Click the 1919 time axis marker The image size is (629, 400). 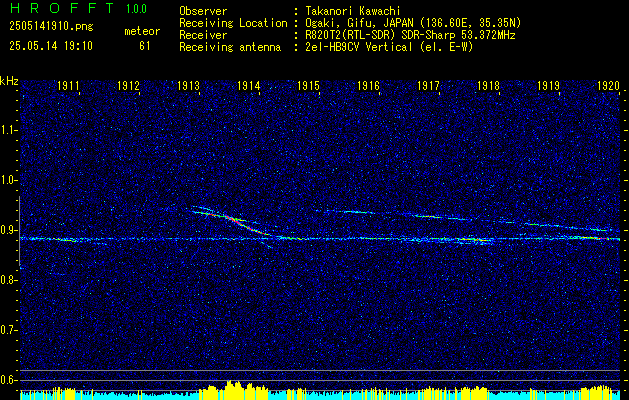coord(548,85)
